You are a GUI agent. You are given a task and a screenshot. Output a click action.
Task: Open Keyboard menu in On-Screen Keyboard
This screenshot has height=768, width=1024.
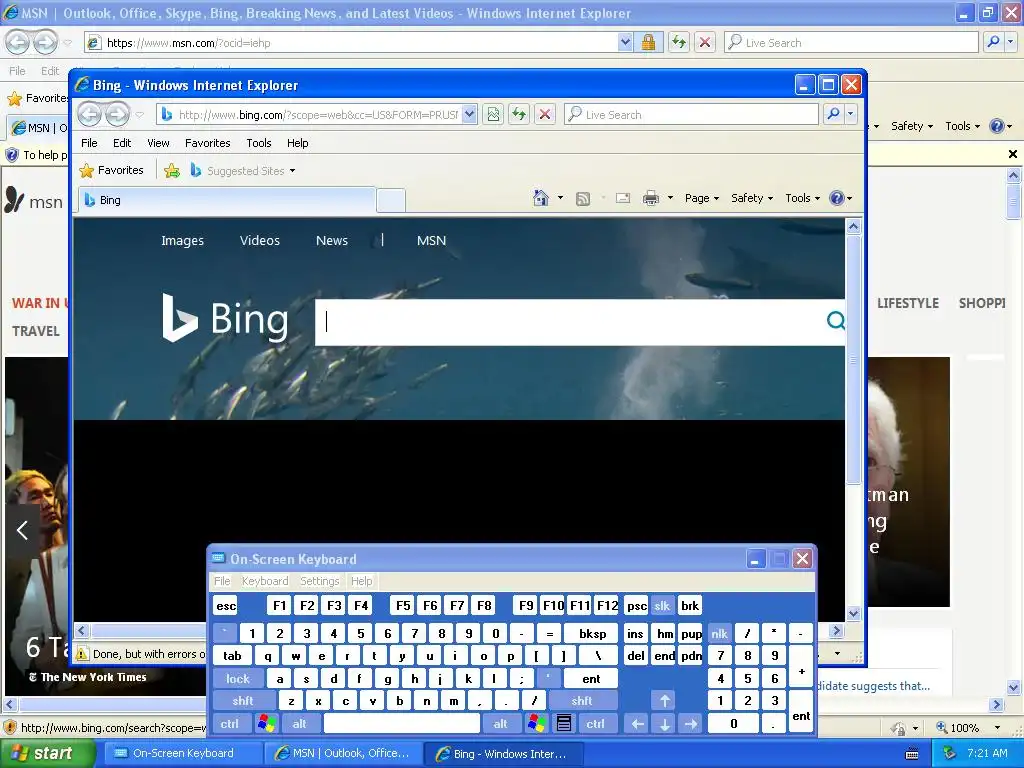pos(264,581)
